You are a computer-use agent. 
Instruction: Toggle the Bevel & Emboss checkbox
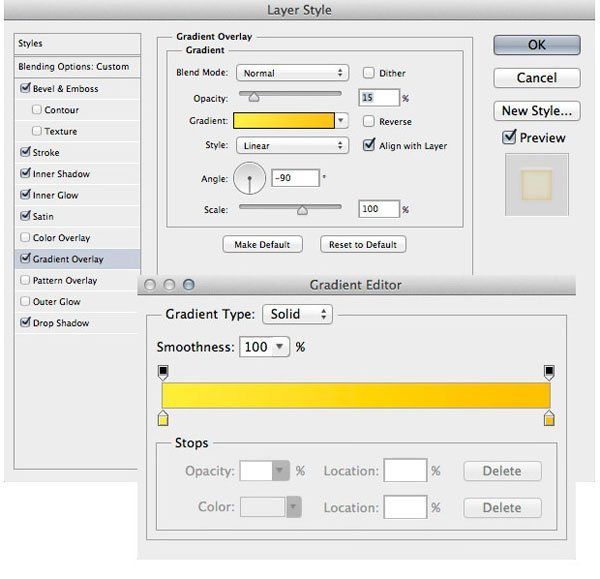click(x=25, y=88)
